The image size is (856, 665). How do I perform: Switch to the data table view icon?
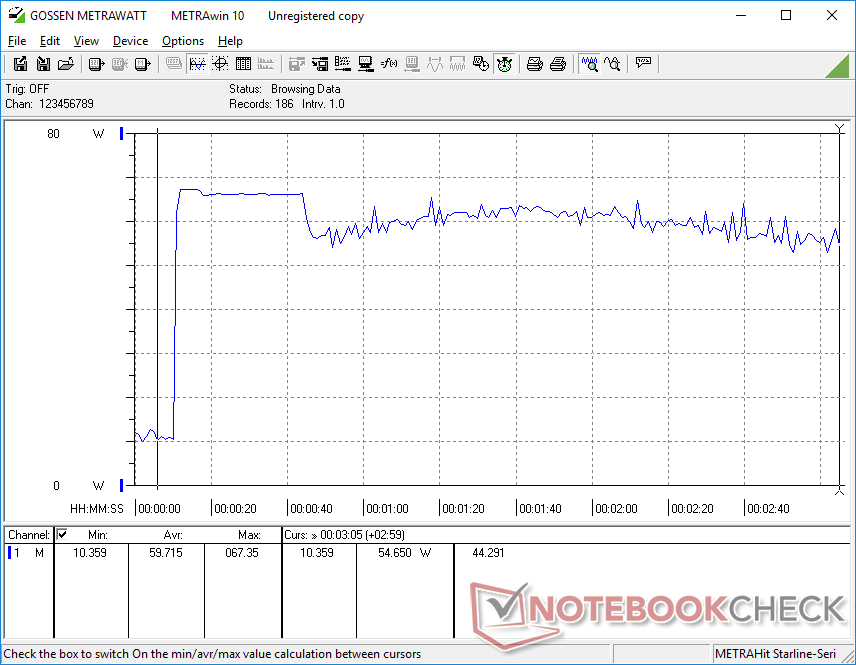(243, 64)
